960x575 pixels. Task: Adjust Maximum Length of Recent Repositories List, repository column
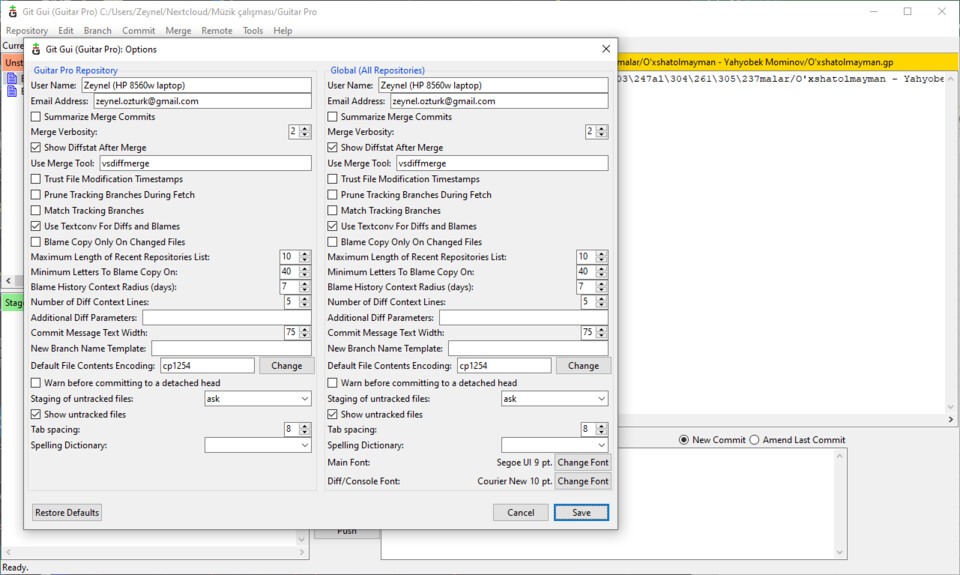pyautogui.click(x=295, y=257)
